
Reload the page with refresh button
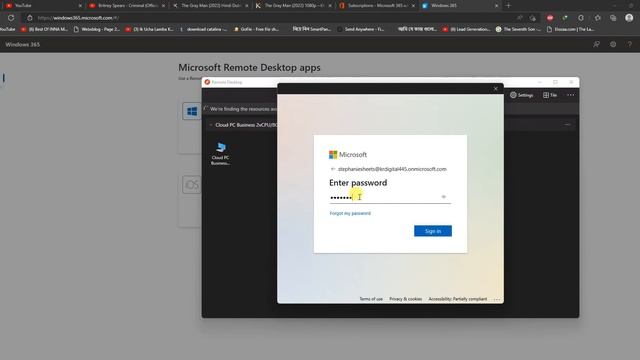coord(11,18)
